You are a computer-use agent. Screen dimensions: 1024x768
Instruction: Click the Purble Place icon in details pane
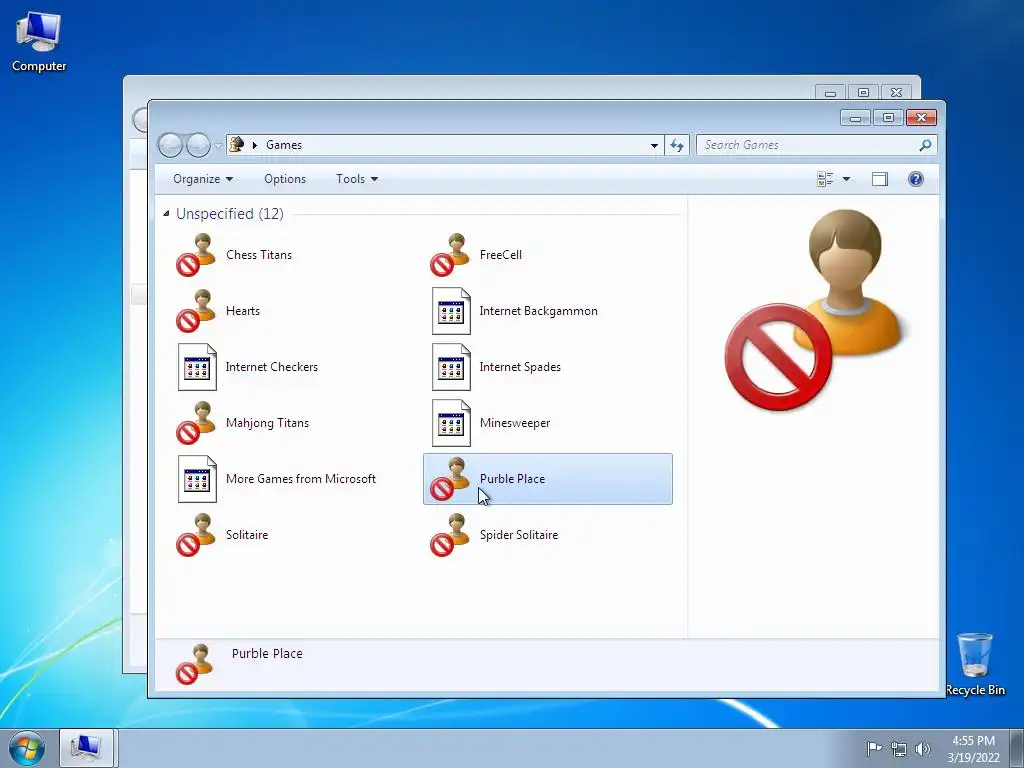[x=195, y=664]
